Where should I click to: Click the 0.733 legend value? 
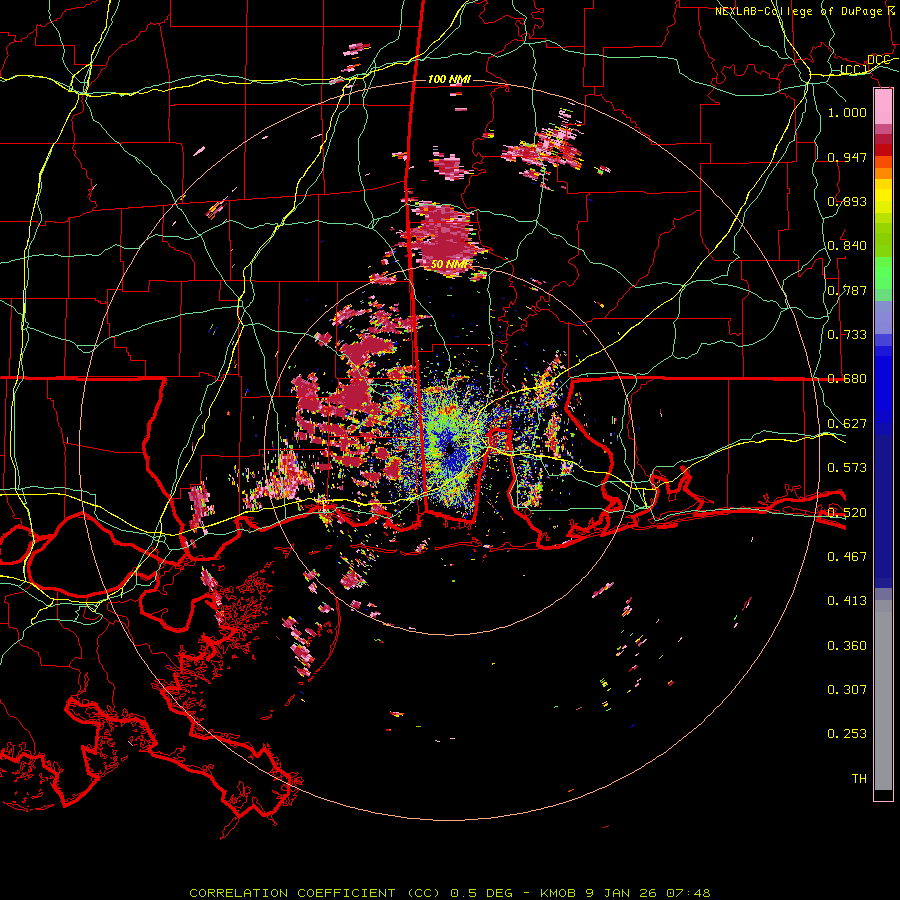click(x=847, y=334)
